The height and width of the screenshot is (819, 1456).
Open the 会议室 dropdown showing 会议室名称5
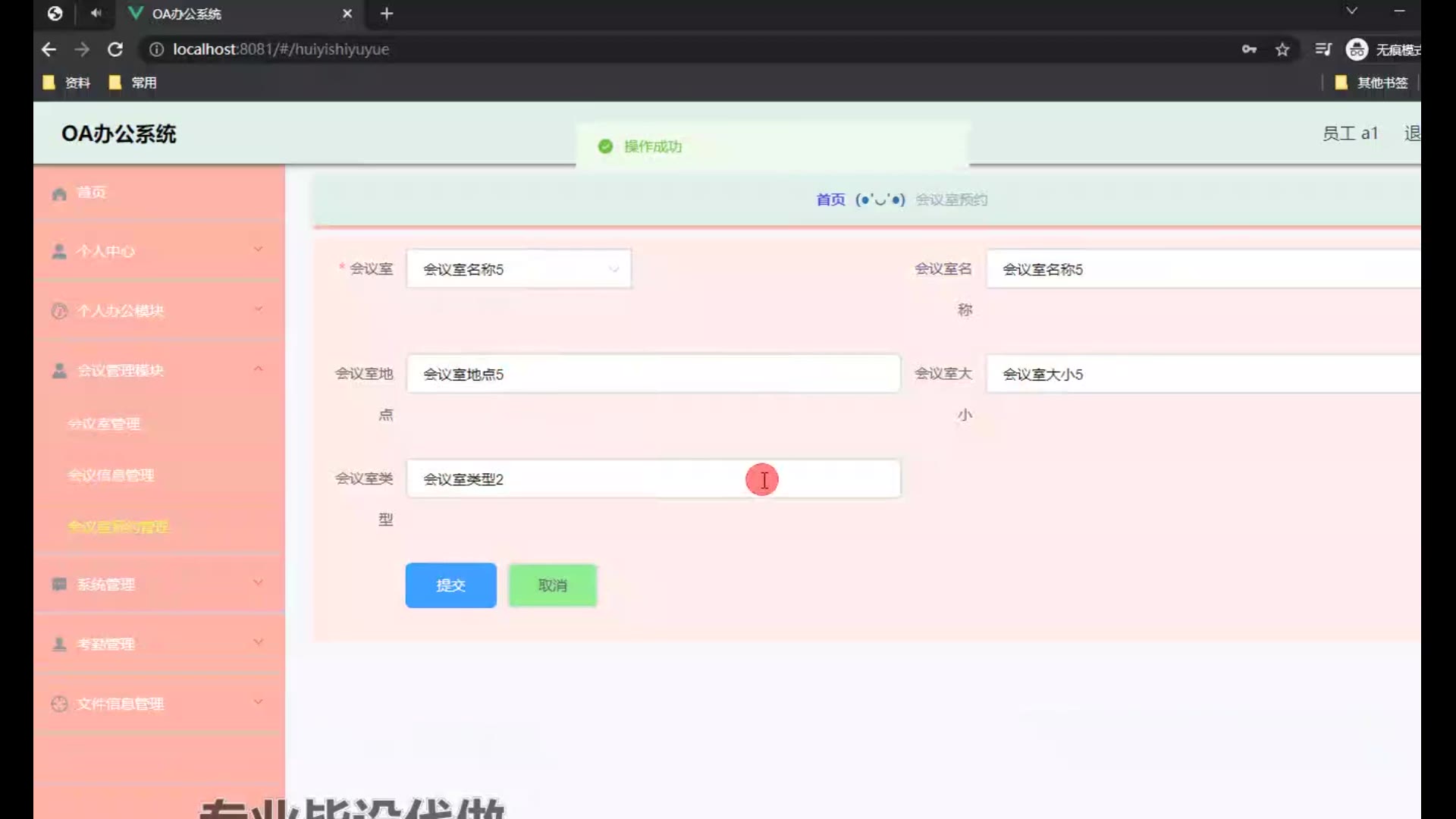[519, 269]
